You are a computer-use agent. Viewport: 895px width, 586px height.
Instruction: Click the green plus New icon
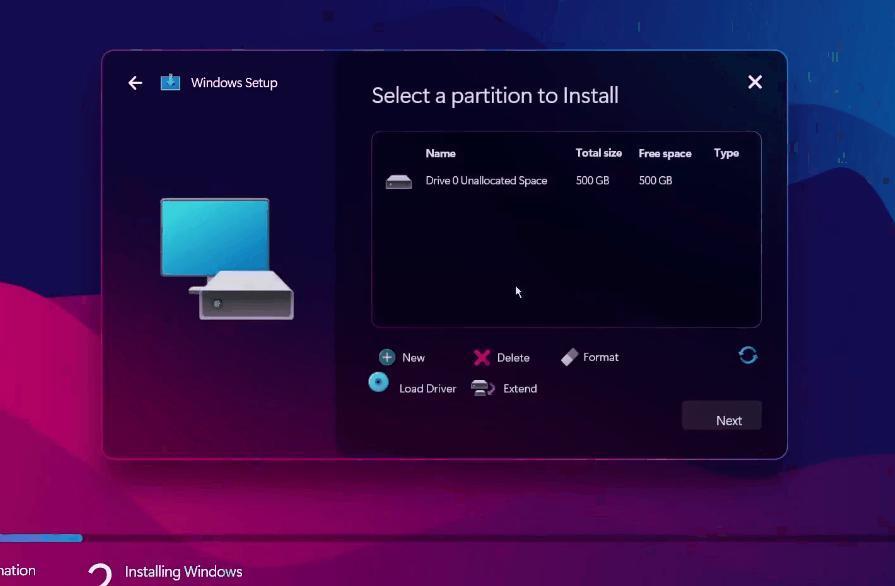[387, 357]
